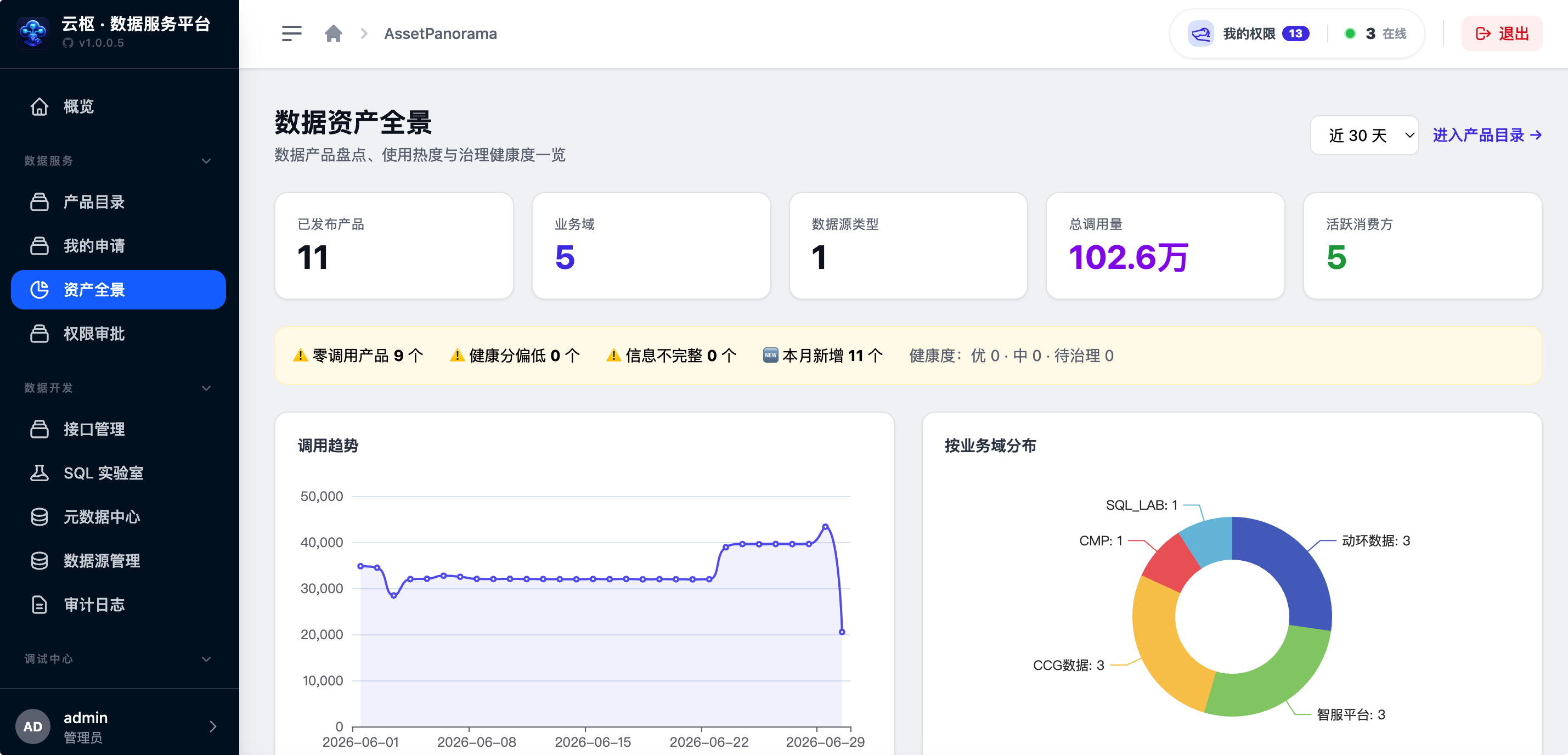Click the breadcrumb home icon
The width and height of the screenshot is (1568, 755).
(x=333, y=33)
